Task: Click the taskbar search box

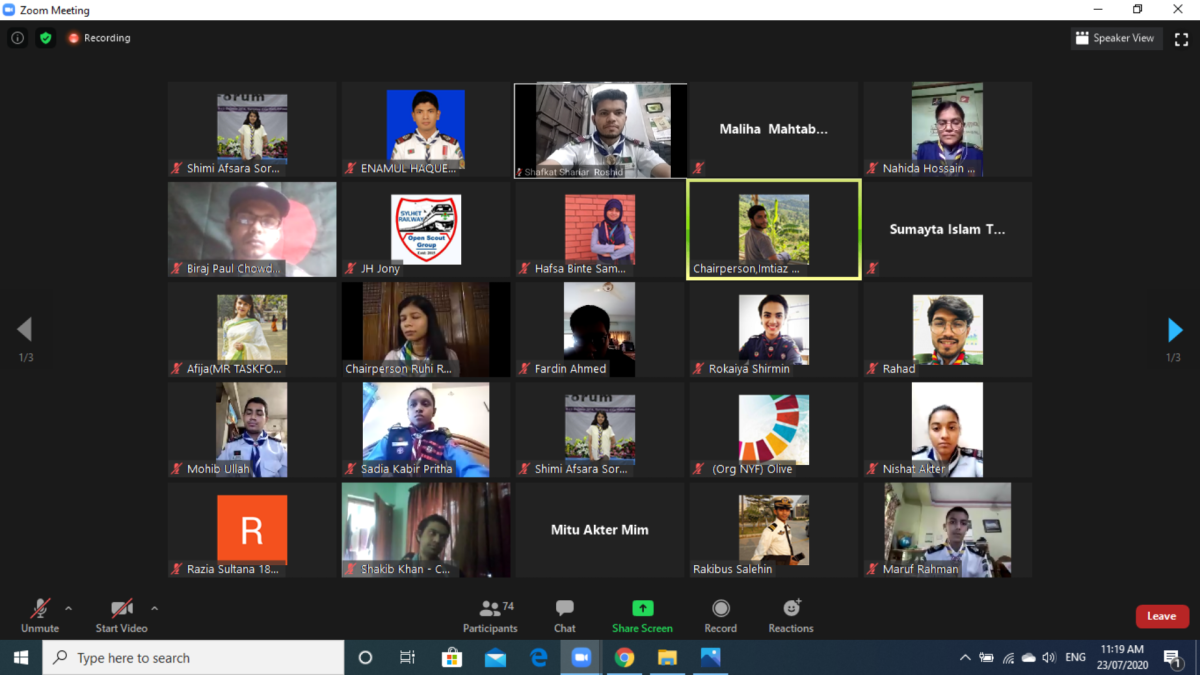Action: [193, 657]
